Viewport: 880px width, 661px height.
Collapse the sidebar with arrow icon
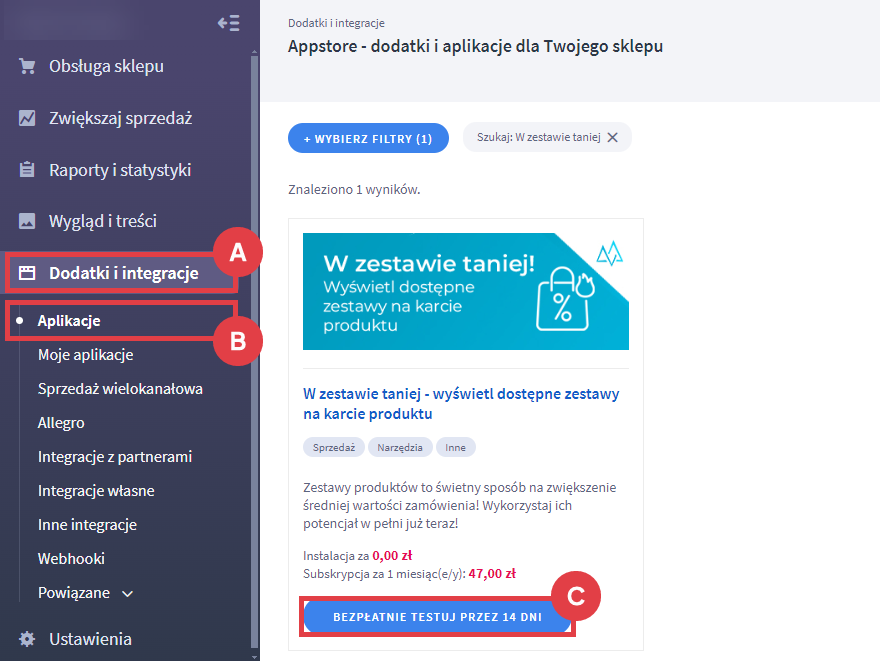pos(228,23)
